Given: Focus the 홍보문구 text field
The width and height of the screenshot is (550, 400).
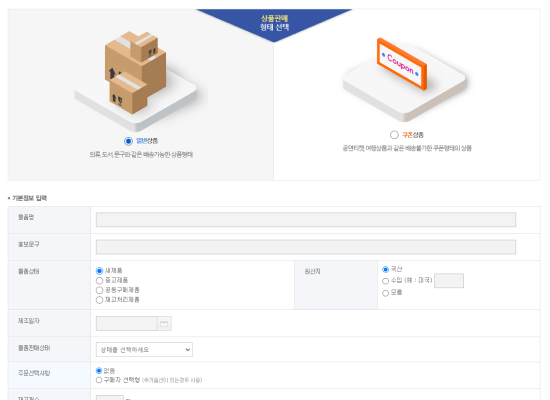Looking at the screenshot, I should pos(306,247).
